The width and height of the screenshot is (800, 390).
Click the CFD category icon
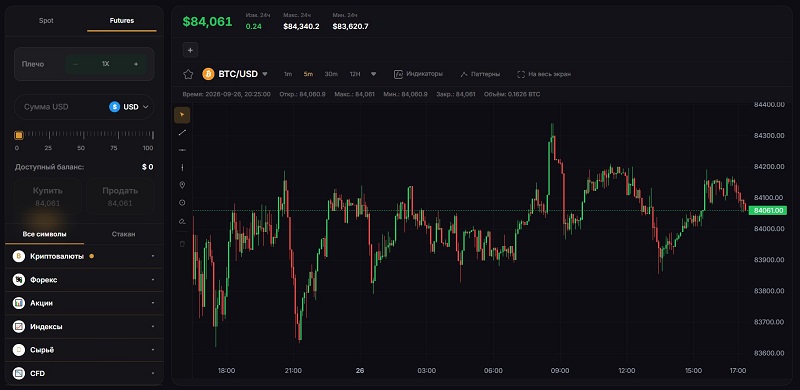coord(19,373)
